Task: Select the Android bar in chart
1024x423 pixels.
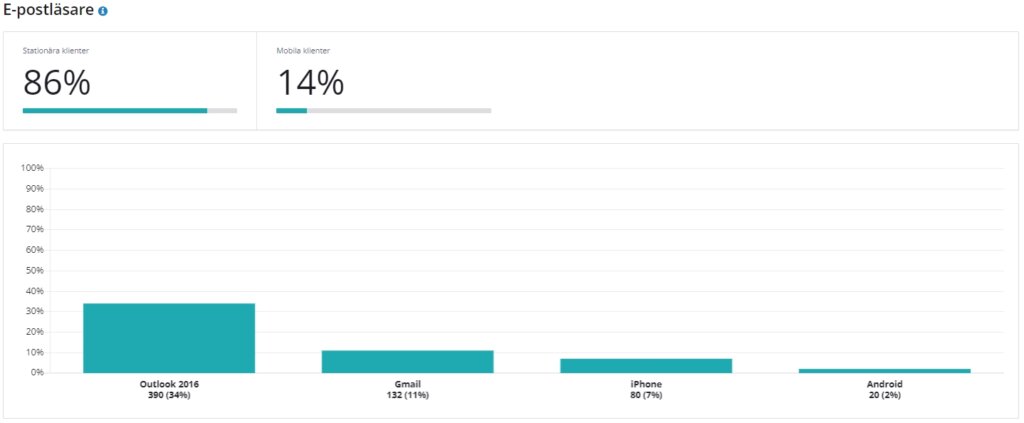Action: pyautogui.click(x=884, y=371)
